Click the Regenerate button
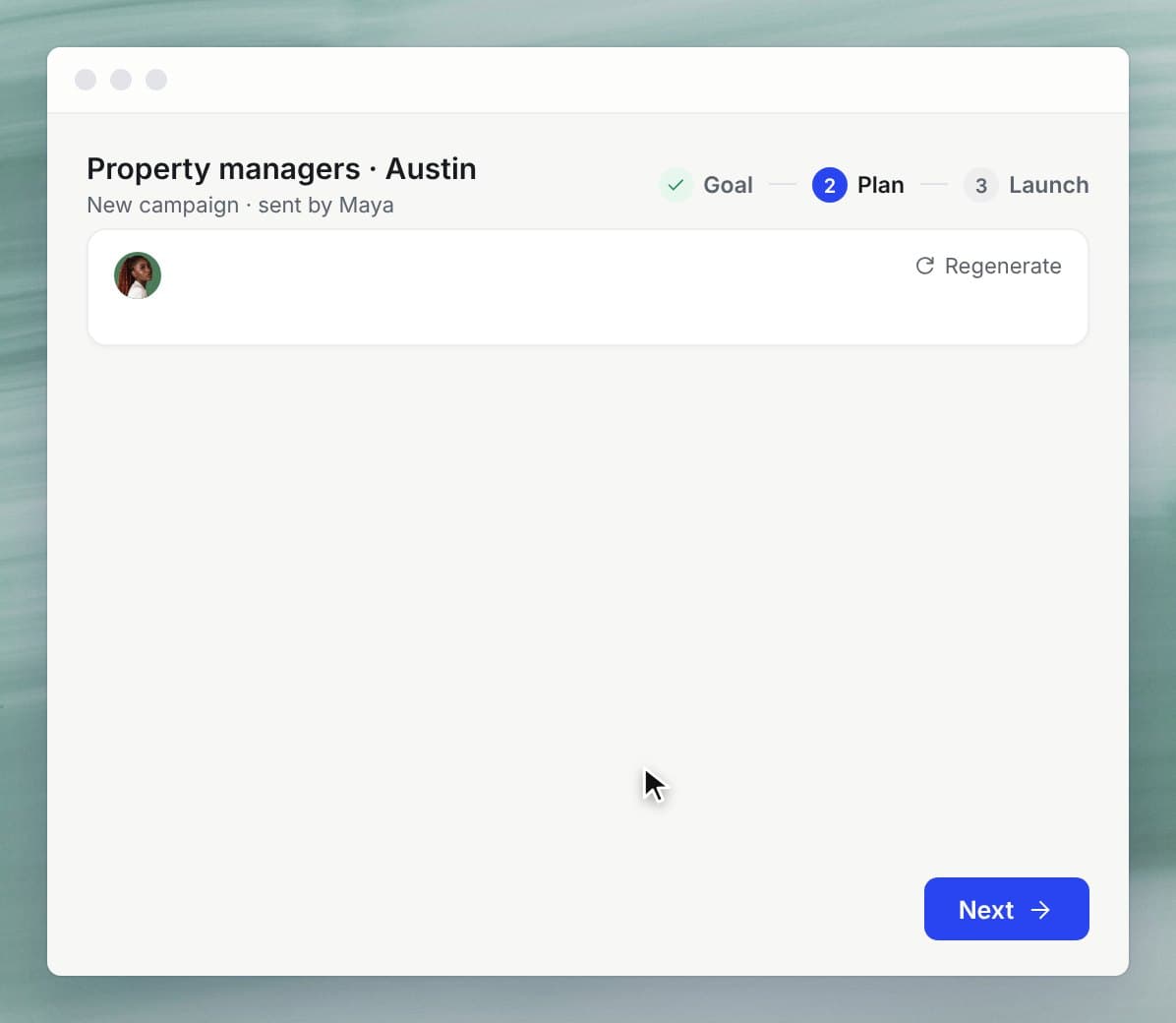1176x1023 pixels. point(988,266)
